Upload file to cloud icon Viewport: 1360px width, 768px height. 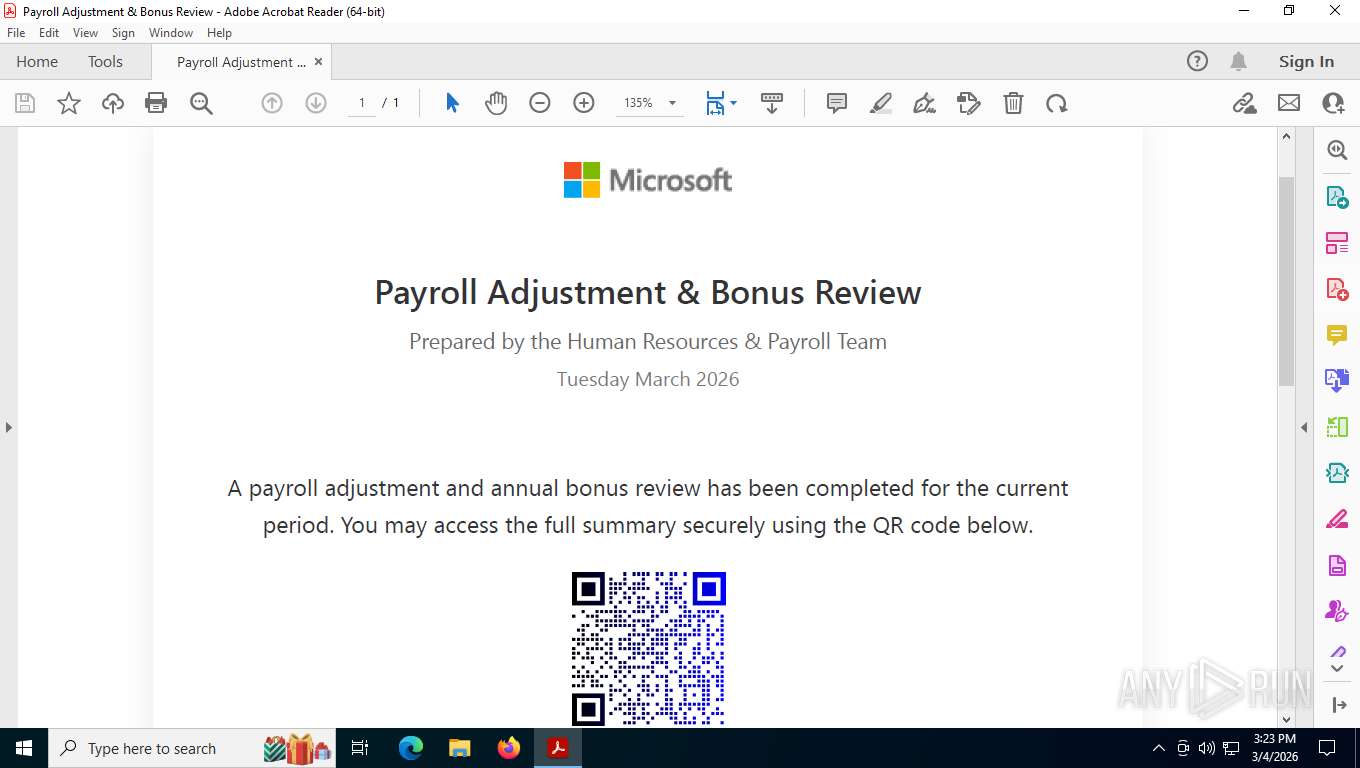pyautogui.click(x=113, y=103)
